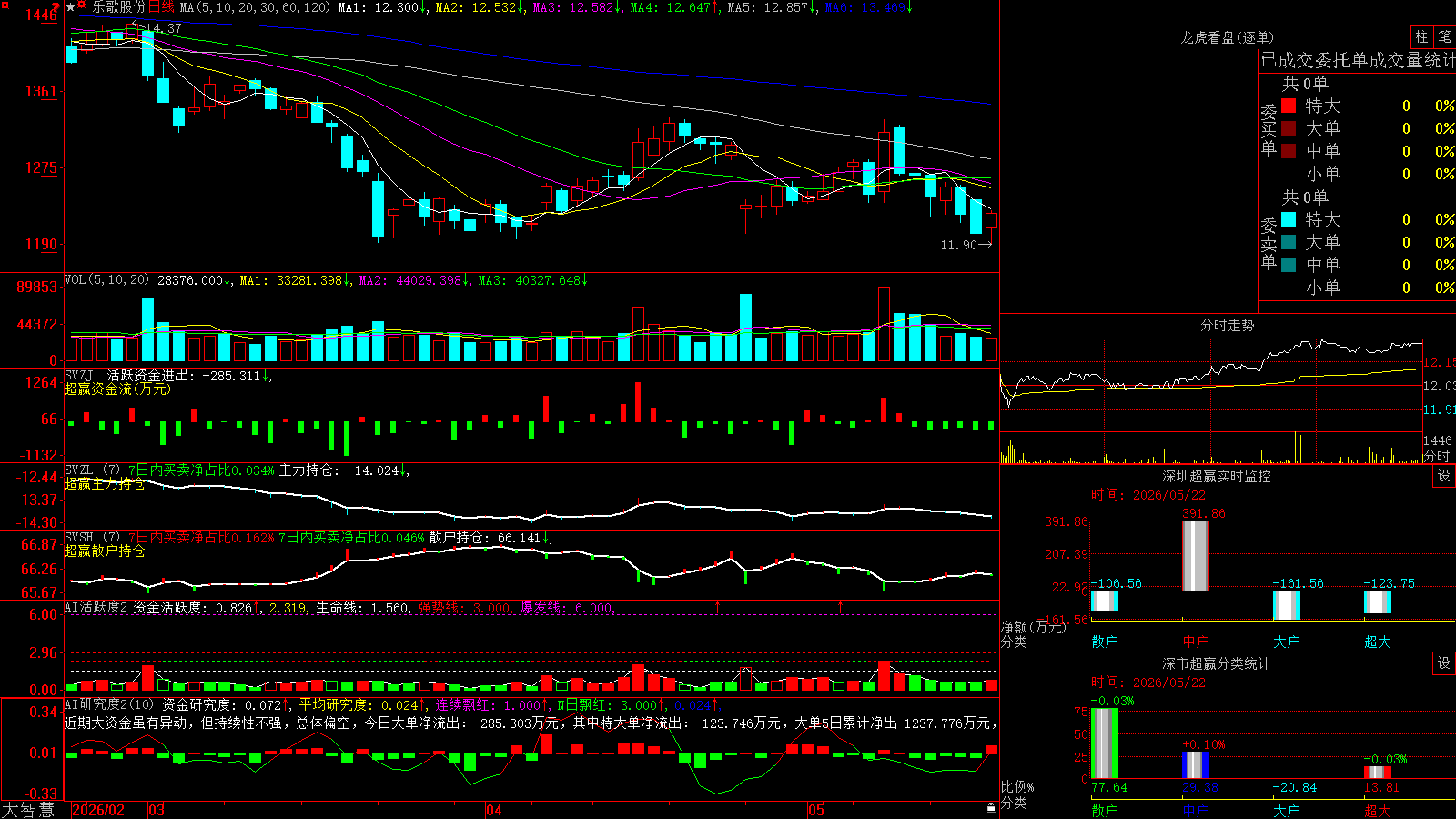
Task: Click the 大户 -161.56 bar in 深圳超赢实时监控
Action: coord(1287,605)
